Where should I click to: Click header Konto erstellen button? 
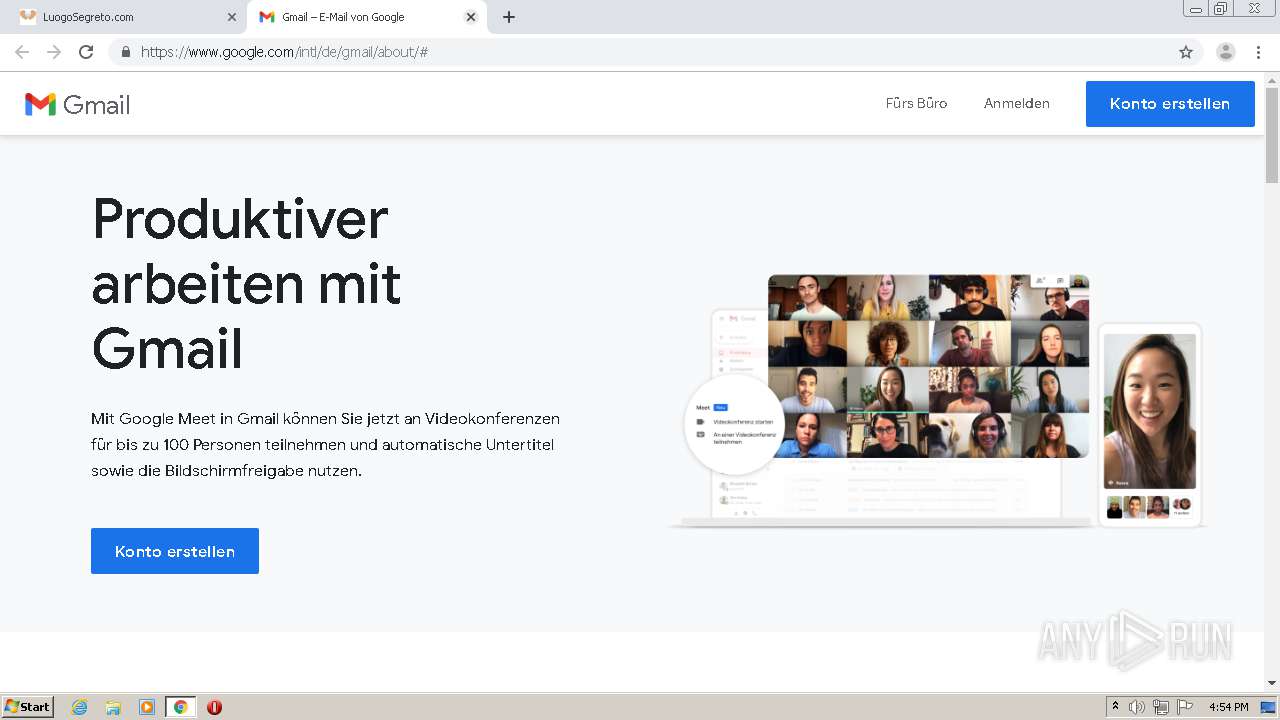[1170, 104]
